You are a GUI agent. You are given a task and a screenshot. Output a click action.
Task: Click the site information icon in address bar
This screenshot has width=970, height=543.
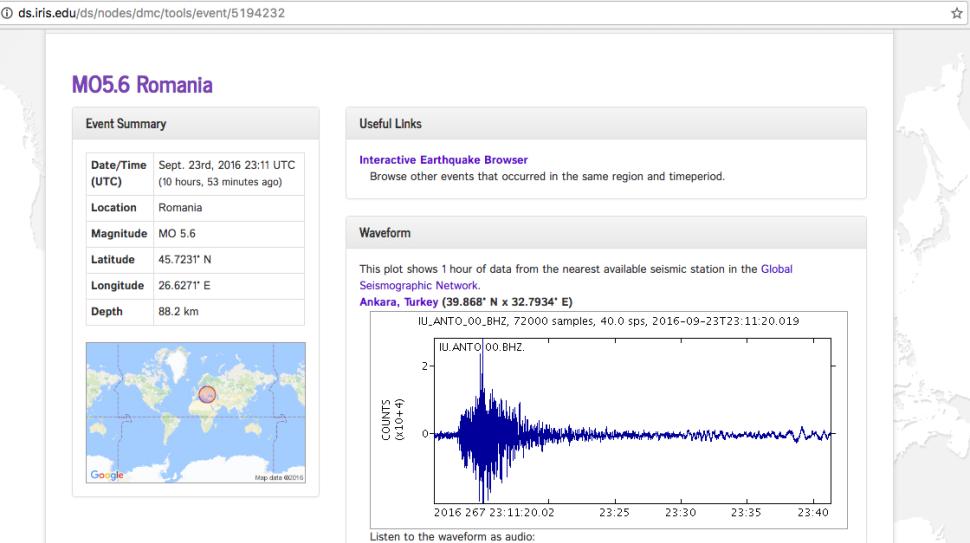tap(9, 10)
